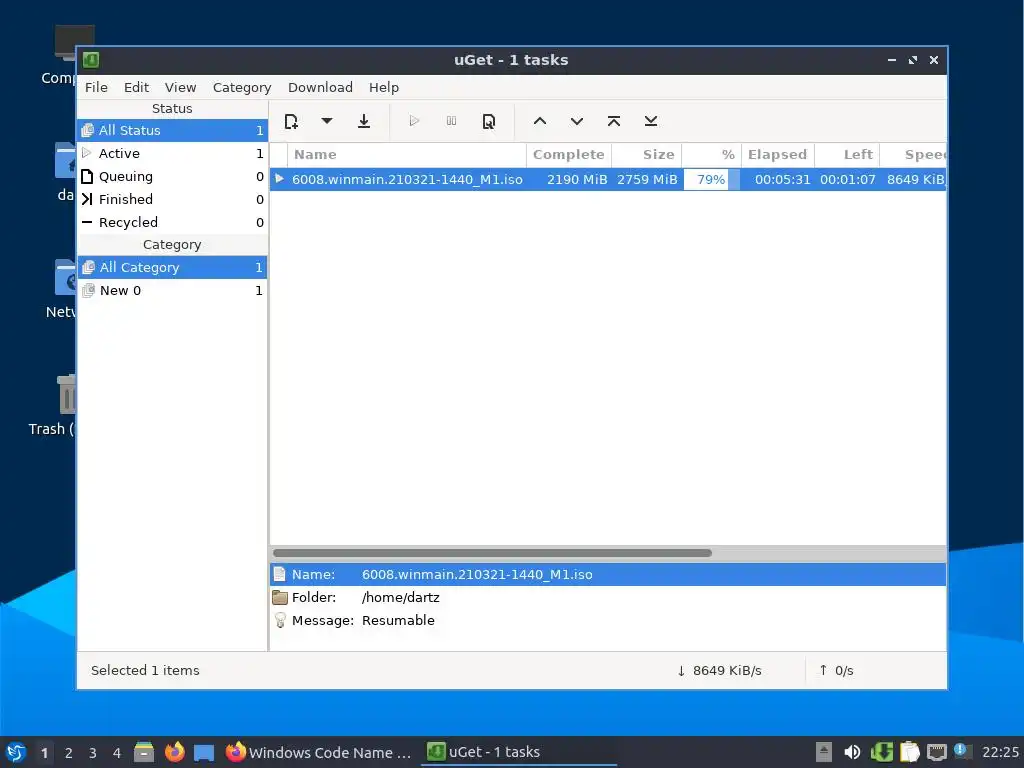This screenshot has width=1024, height=768.
Task: Select the Recycled status filter
Action: coord(172,222)
